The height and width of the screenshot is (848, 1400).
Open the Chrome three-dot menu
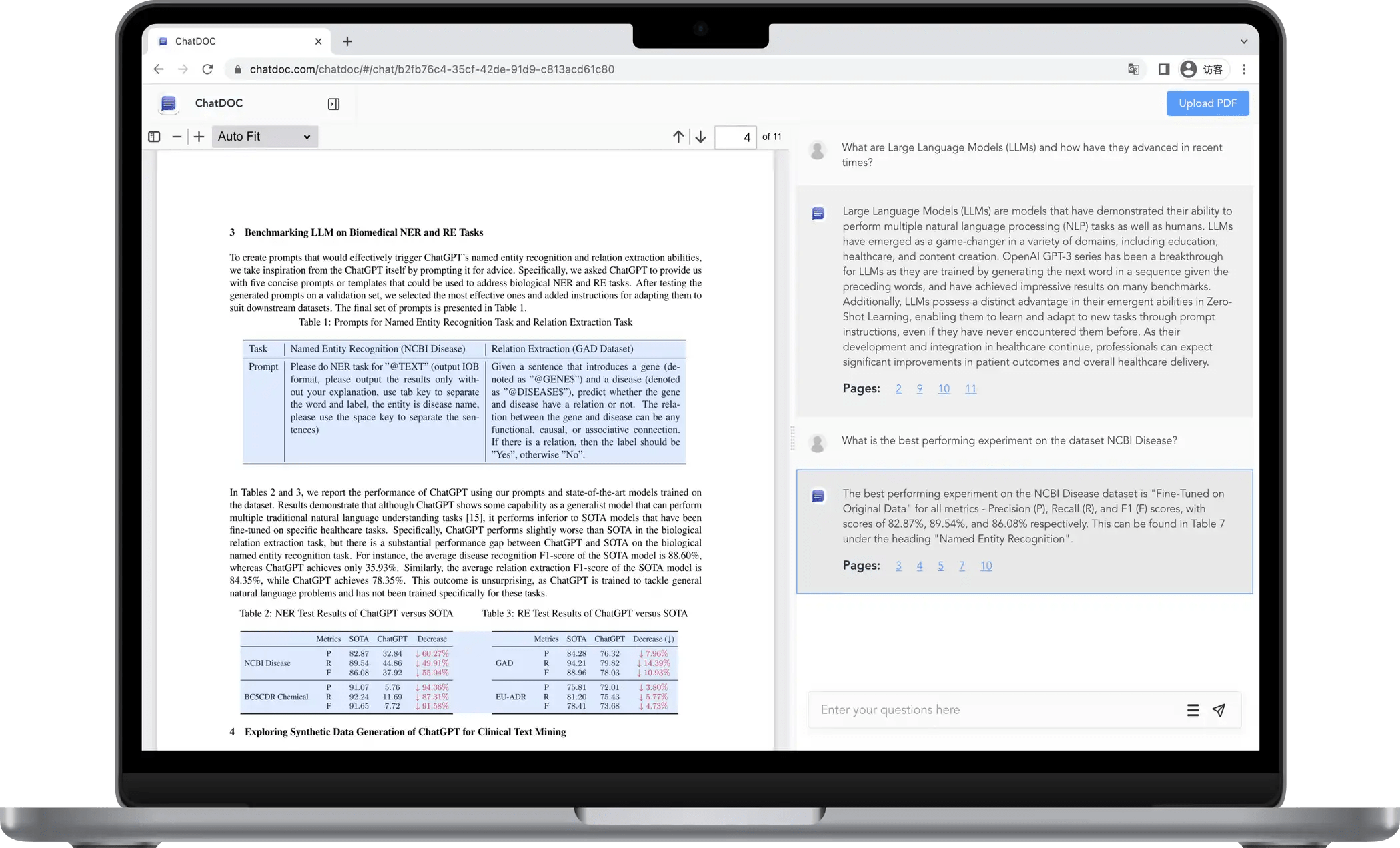1243,69
